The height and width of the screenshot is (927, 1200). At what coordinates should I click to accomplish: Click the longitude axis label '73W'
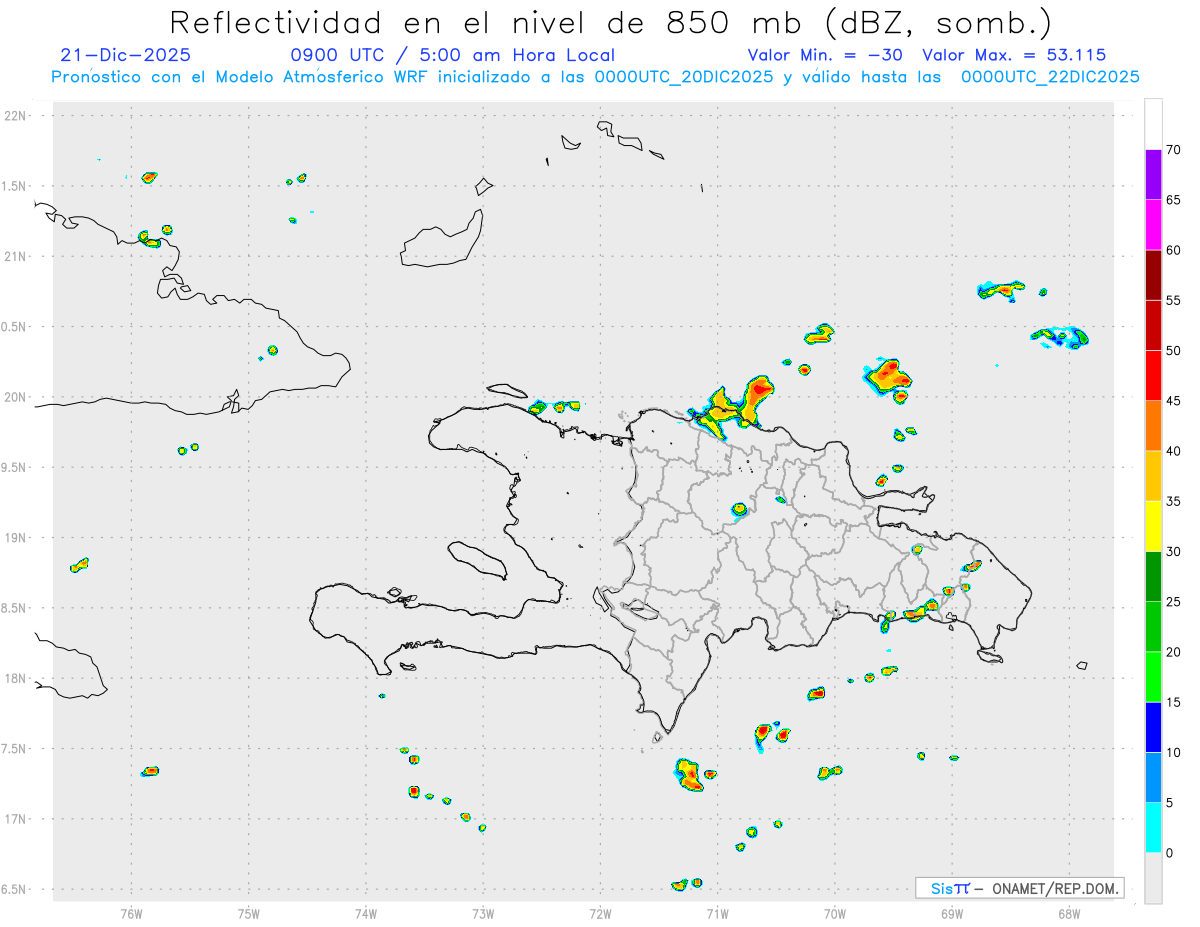[x=483, y=913]
